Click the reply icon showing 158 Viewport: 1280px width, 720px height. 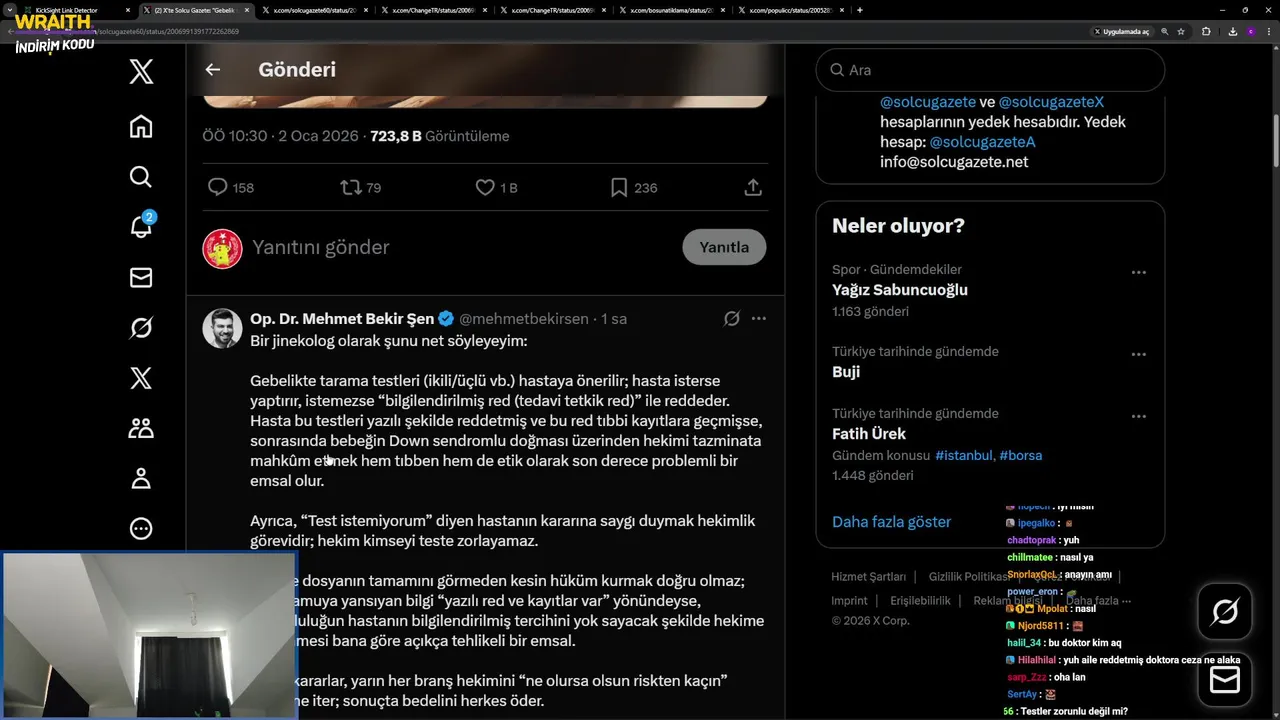pos(217,187)
